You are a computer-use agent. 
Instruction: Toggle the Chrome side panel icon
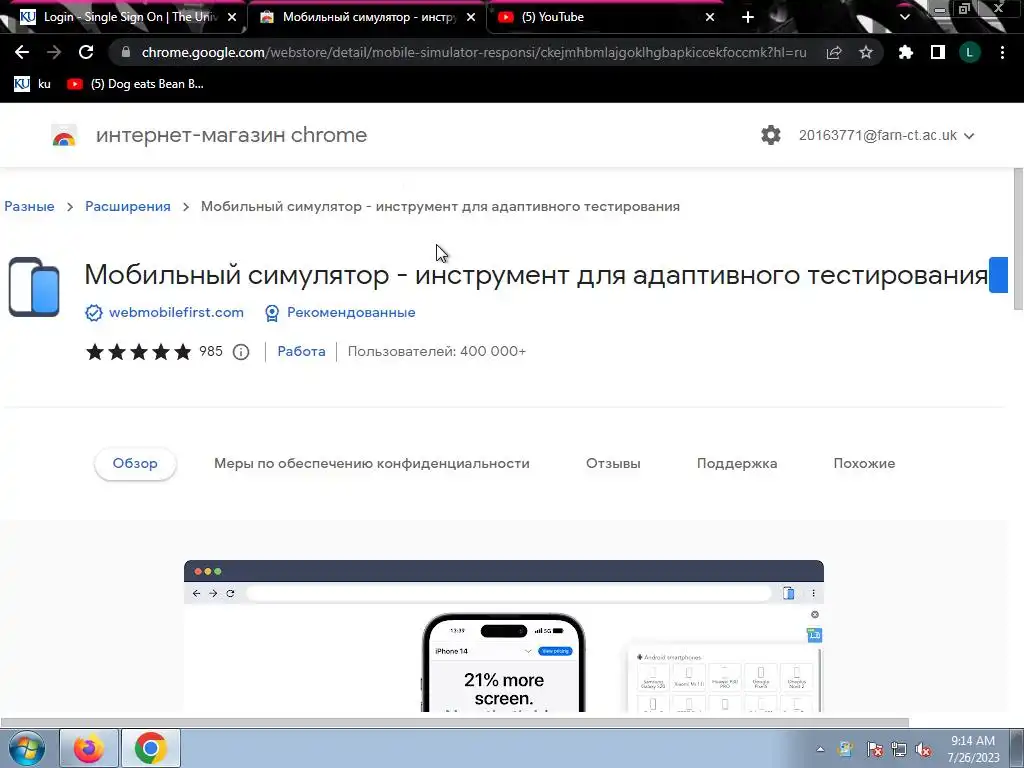pos(938,52)
